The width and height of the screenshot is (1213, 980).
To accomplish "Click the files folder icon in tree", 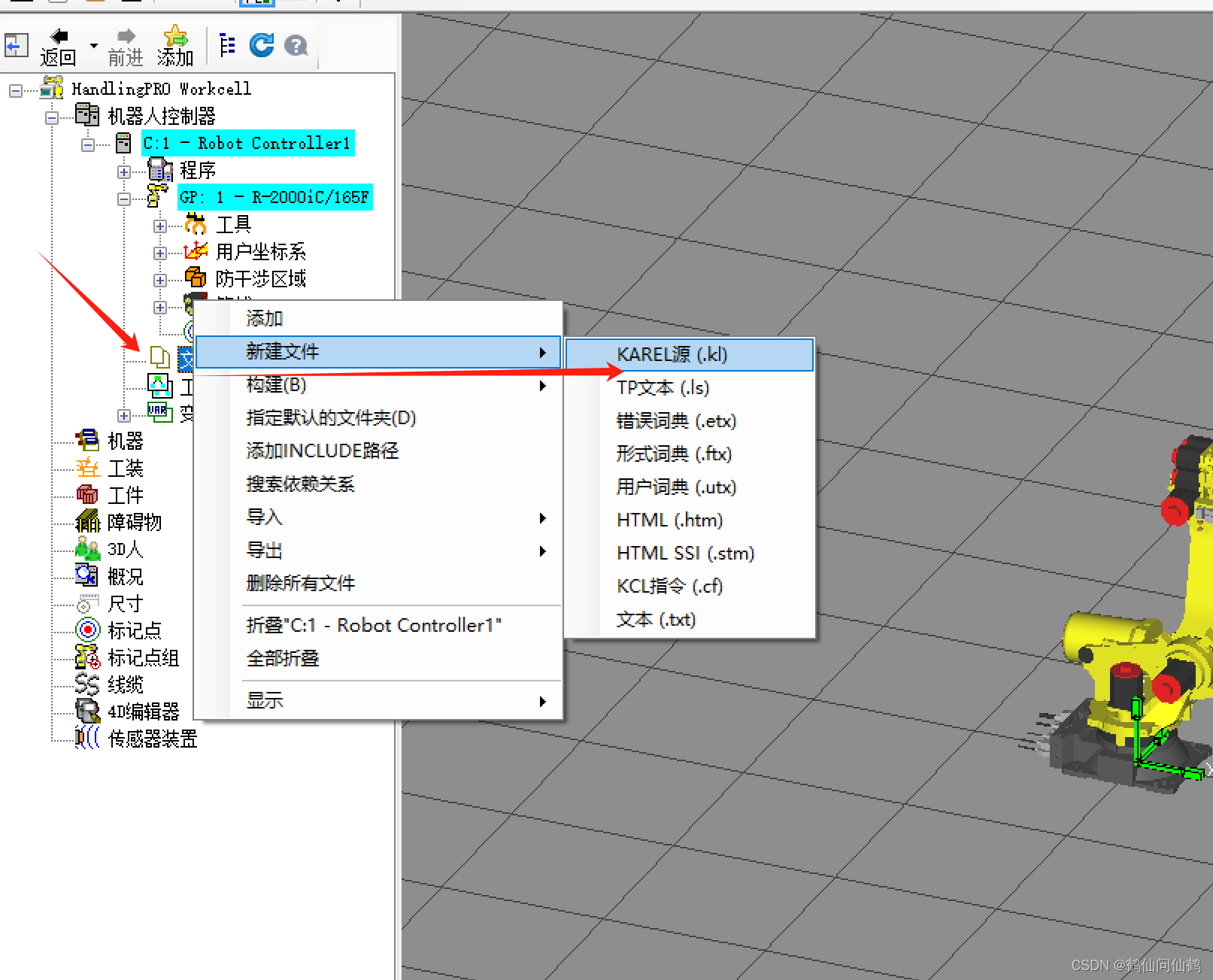I will 159,357.
